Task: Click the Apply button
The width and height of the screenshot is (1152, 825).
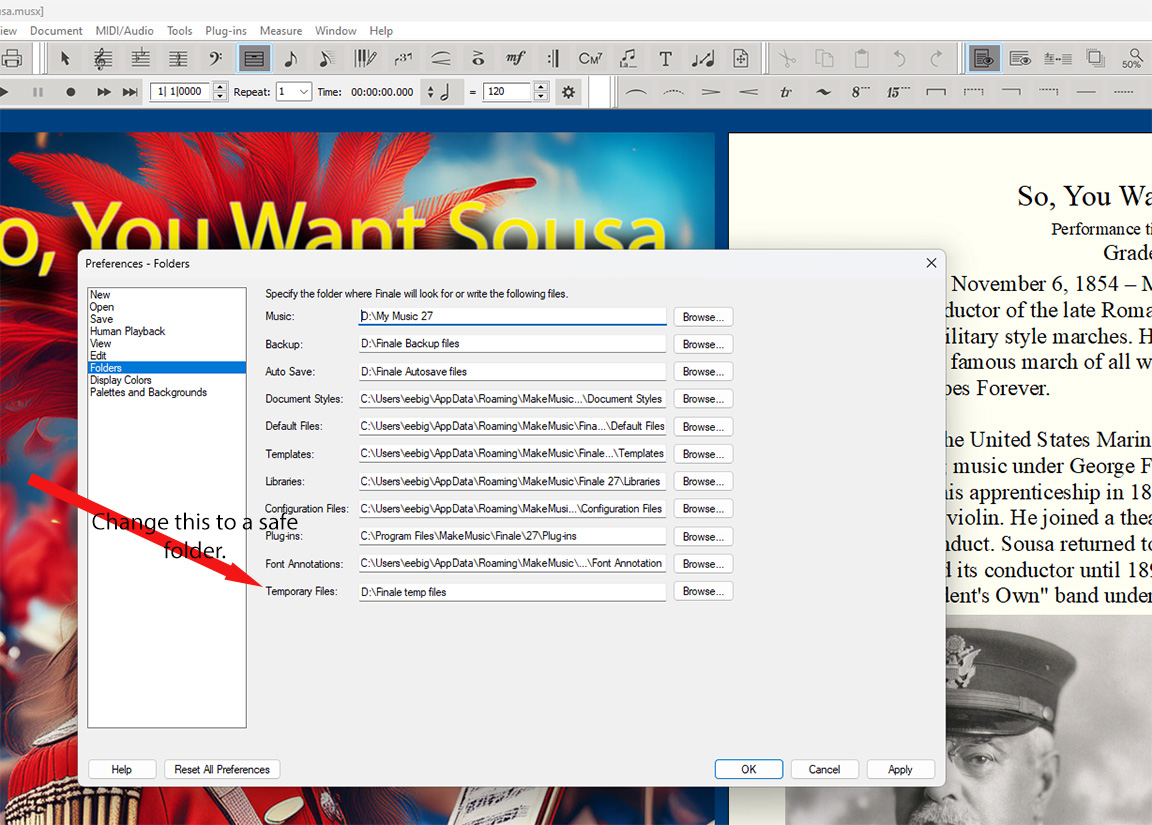Action: [900, 769]
